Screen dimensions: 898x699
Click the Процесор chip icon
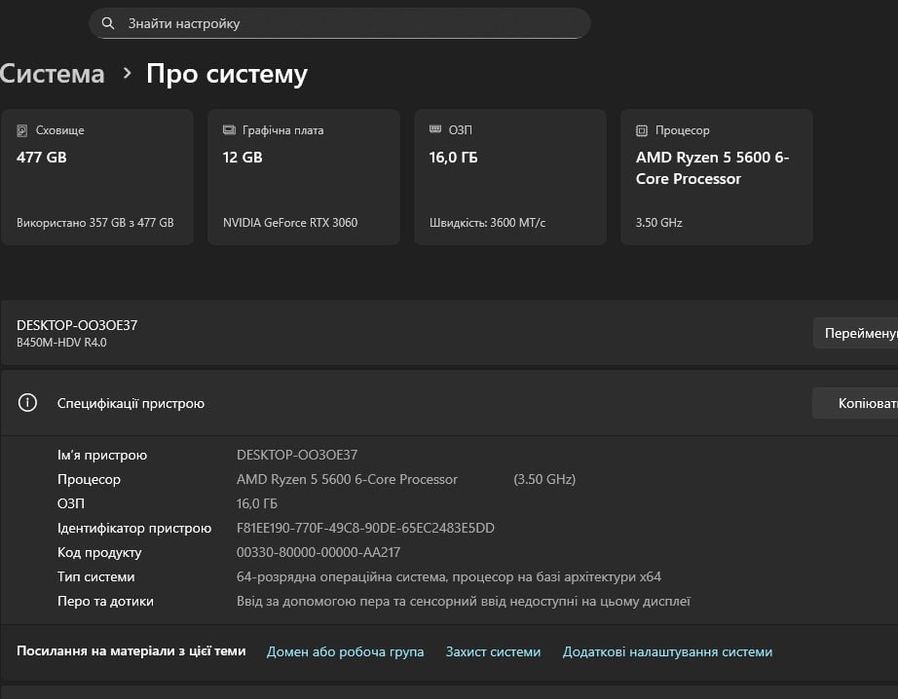point(642,131)
